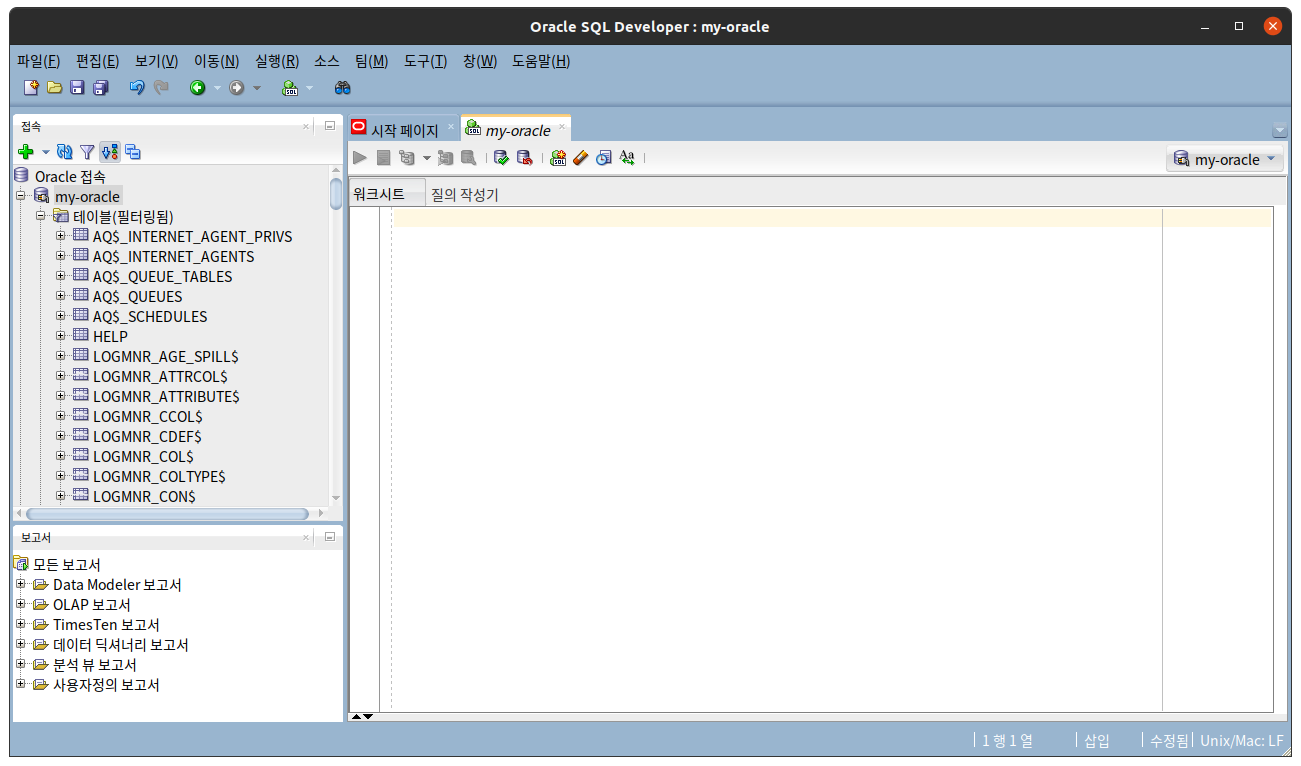Open the back navigation history dropdown arrow
The height and width of the screenshot is (766, 1301).
pyautogui.click(x=217, y=88)
